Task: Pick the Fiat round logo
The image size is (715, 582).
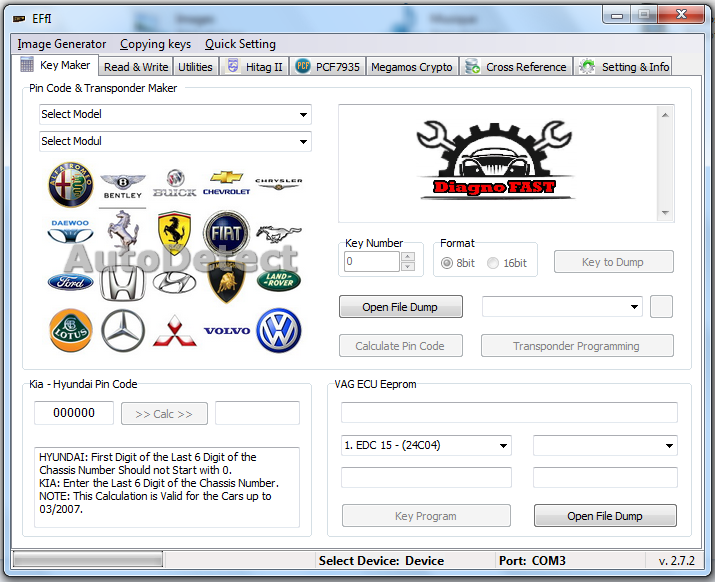Action: (227, 233)
